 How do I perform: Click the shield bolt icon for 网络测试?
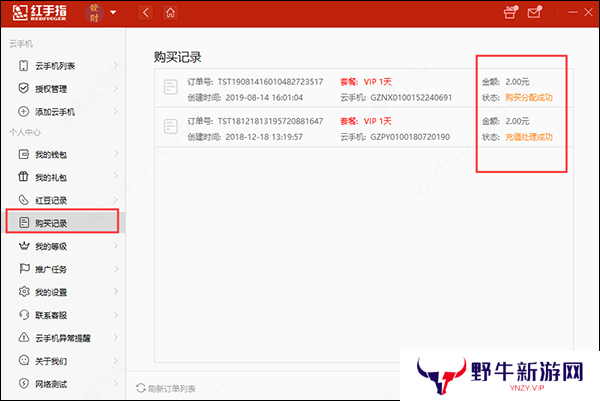point(24,383)
